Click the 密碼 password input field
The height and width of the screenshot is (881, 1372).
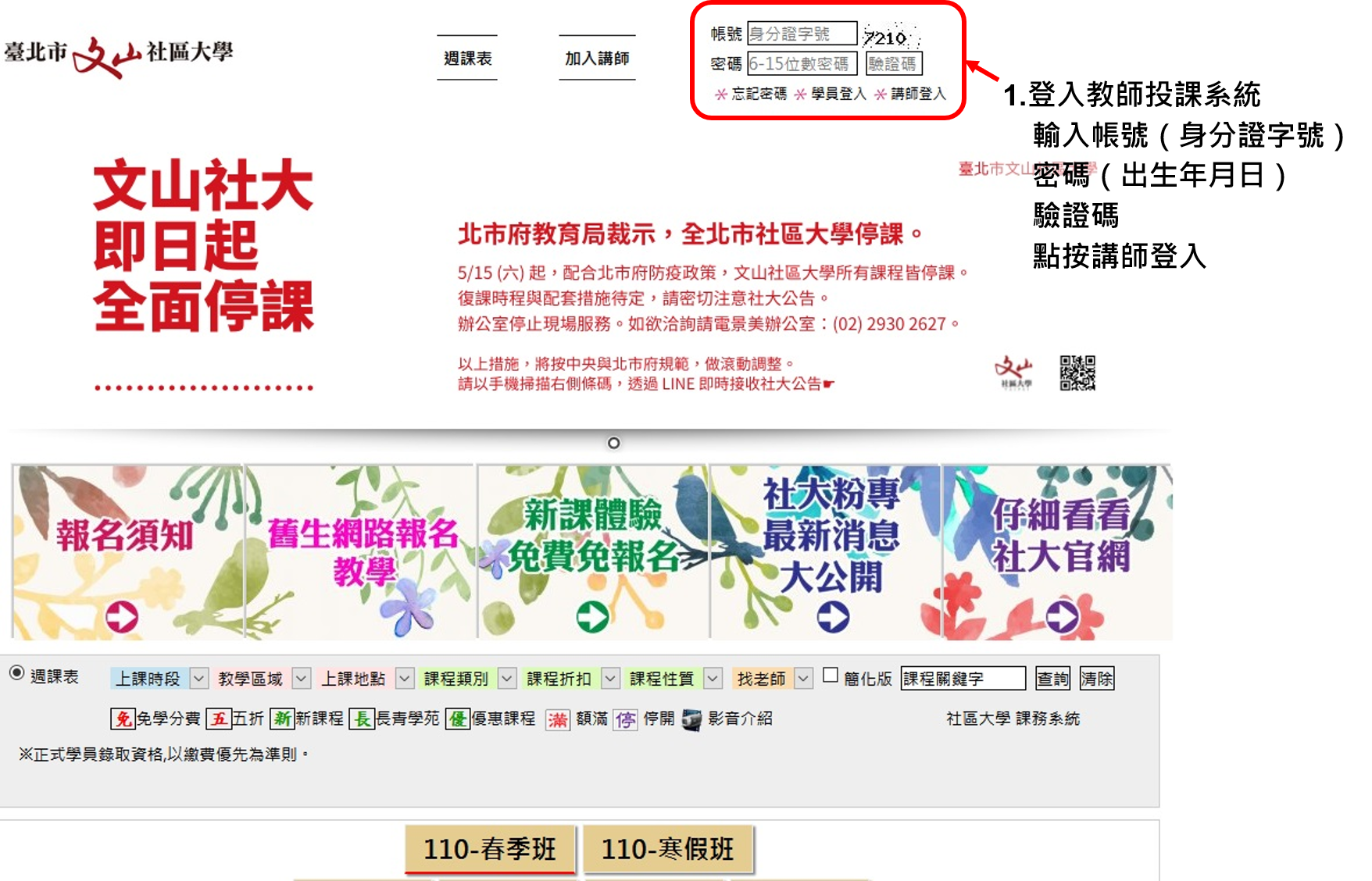tap(802, 63)
